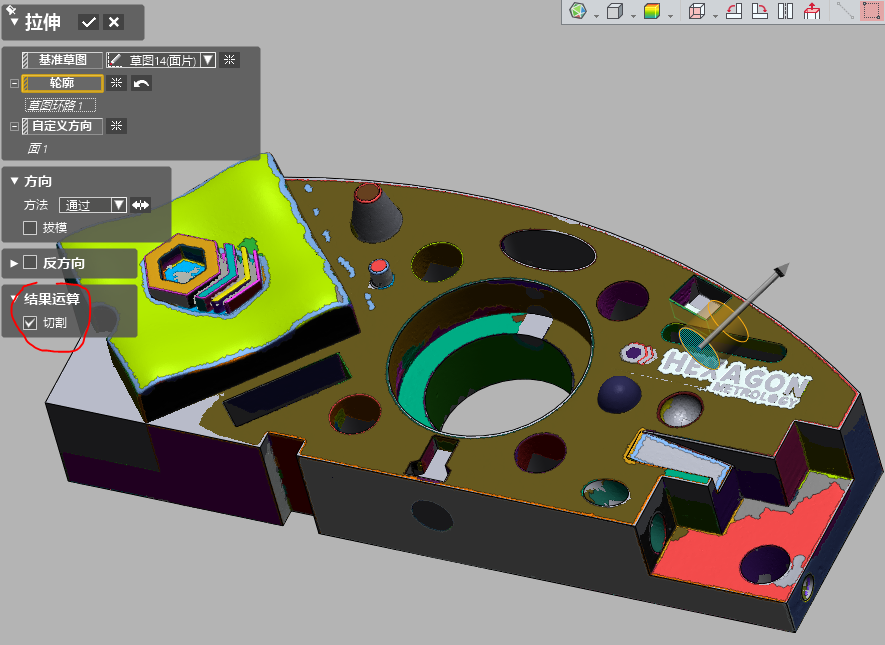Click the 轮廓 profile button

point(62,83)
